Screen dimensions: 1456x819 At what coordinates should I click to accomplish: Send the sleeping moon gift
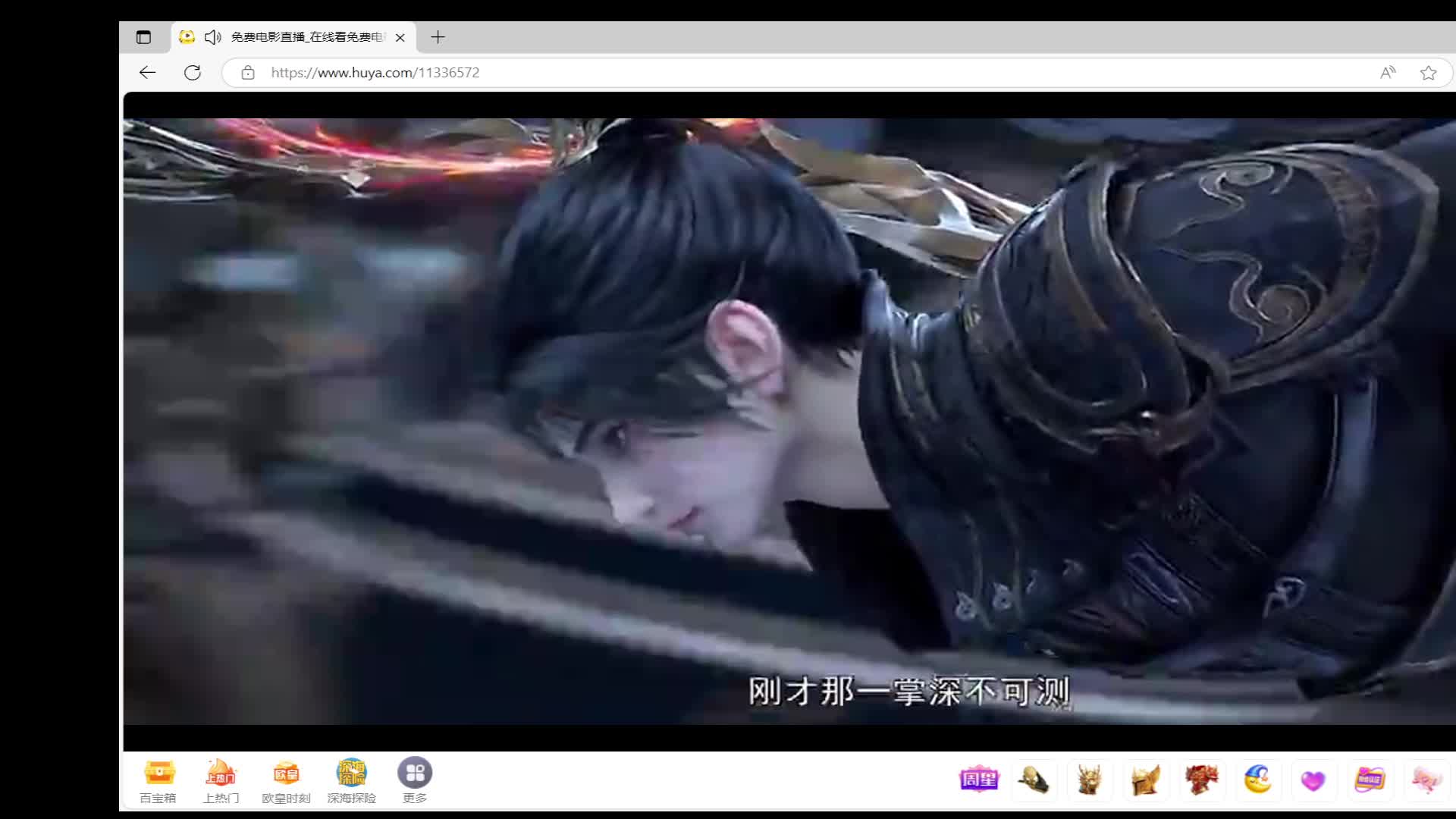(x=1258, y=780)
